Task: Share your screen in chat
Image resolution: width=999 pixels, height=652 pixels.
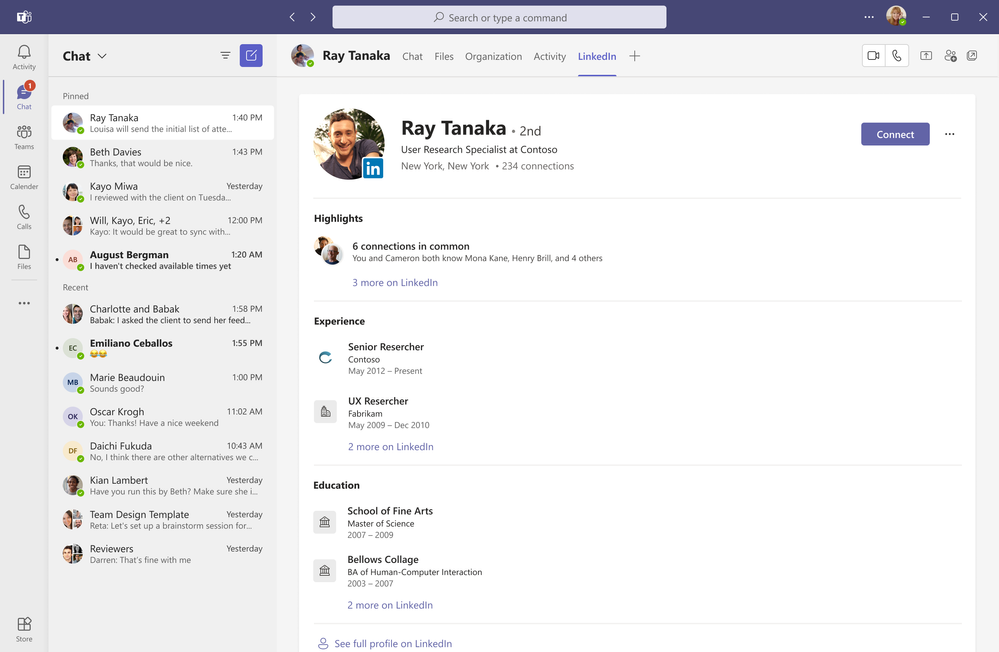Action: (x=926, y=55)
